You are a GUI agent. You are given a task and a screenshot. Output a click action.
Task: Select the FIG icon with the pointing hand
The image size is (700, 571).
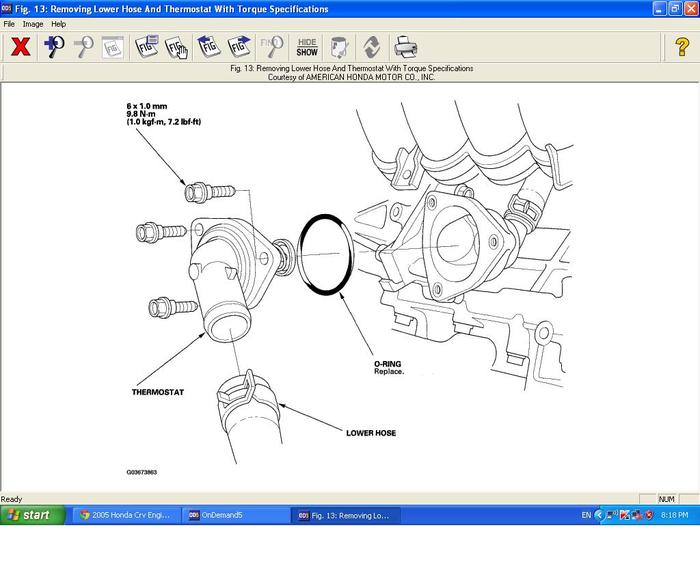(x=177, y=47)
